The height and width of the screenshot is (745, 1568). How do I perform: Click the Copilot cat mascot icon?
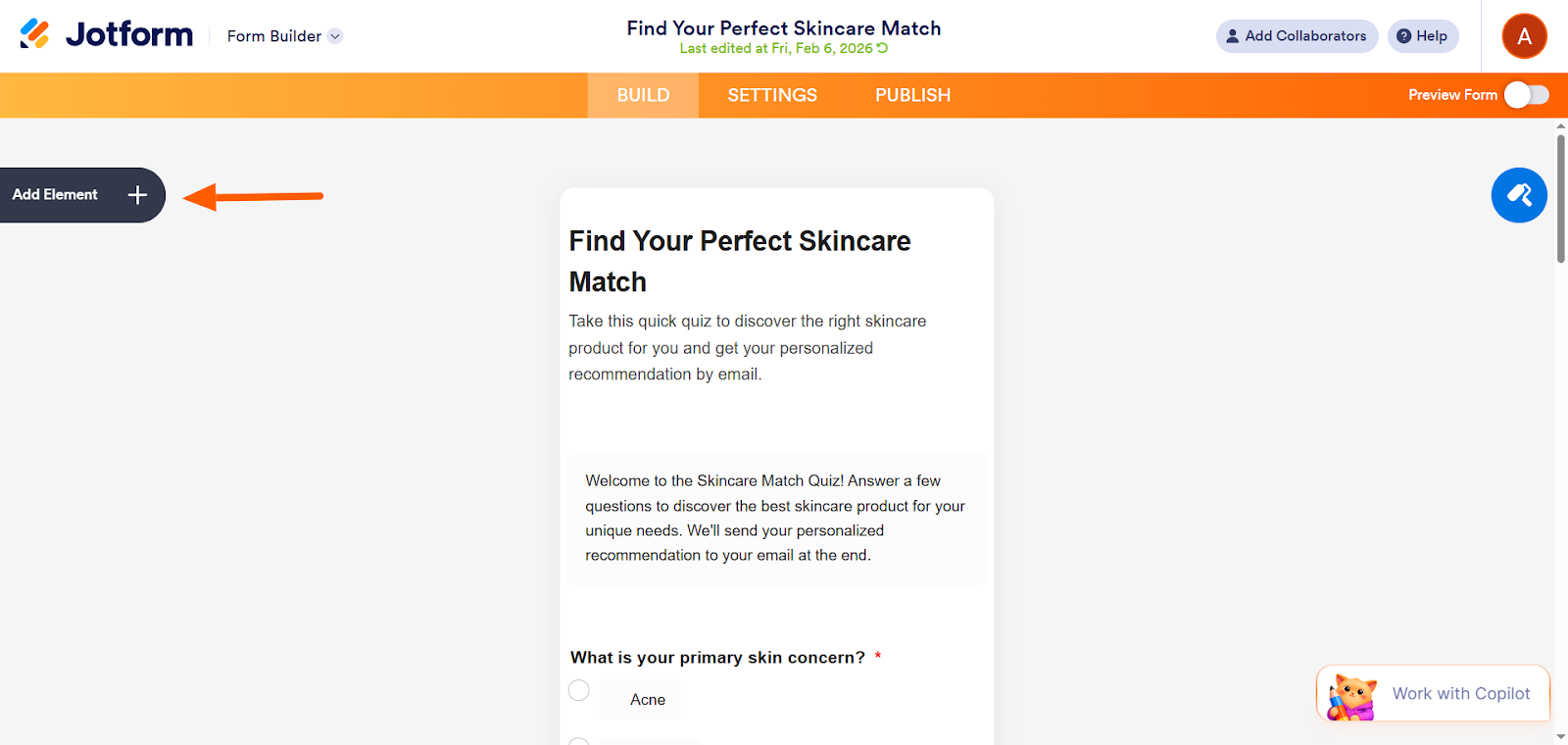point(1352,696)
